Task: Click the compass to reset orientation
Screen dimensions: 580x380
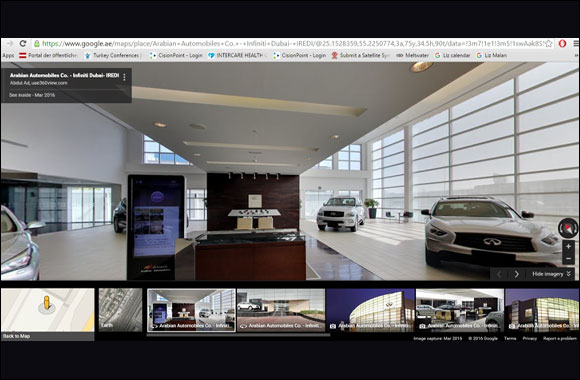Action: pos(568,228)
